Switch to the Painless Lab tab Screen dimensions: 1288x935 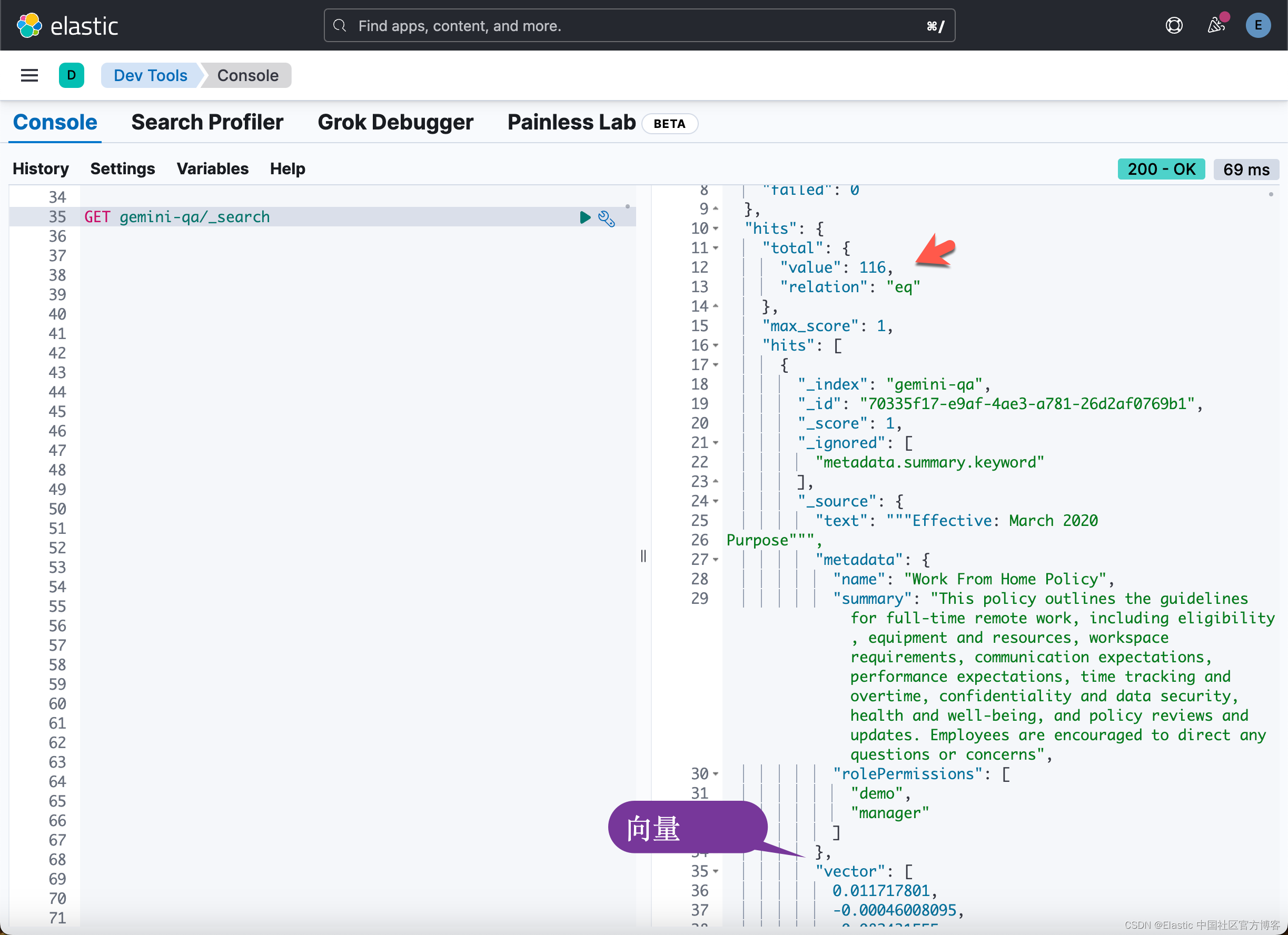(571, 122)
